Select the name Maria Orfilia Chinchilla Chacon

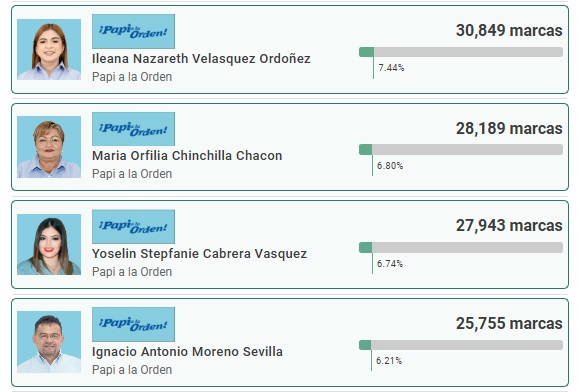(187, 156)
